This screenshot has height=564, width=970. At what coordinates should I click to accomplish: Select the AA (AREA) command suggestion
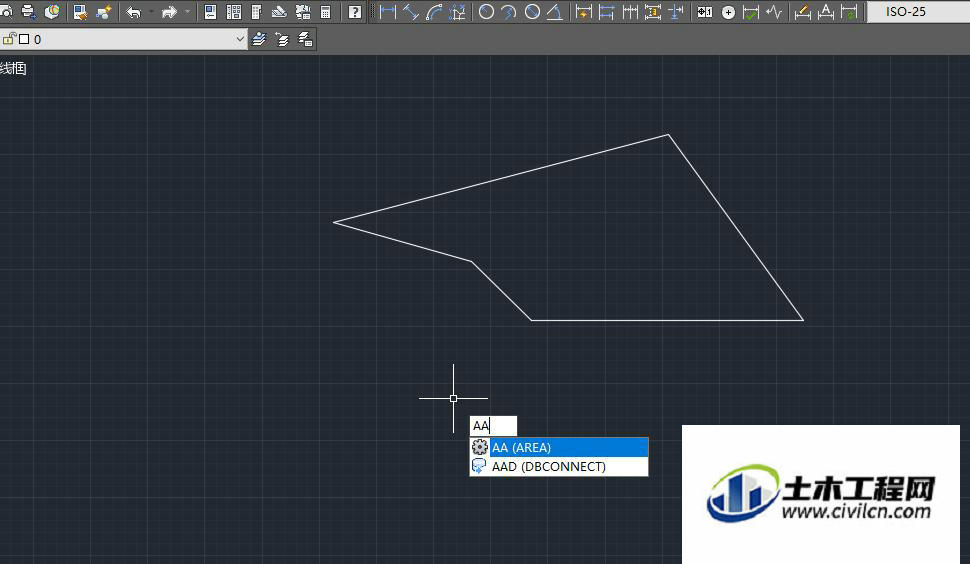coord(559,447)
